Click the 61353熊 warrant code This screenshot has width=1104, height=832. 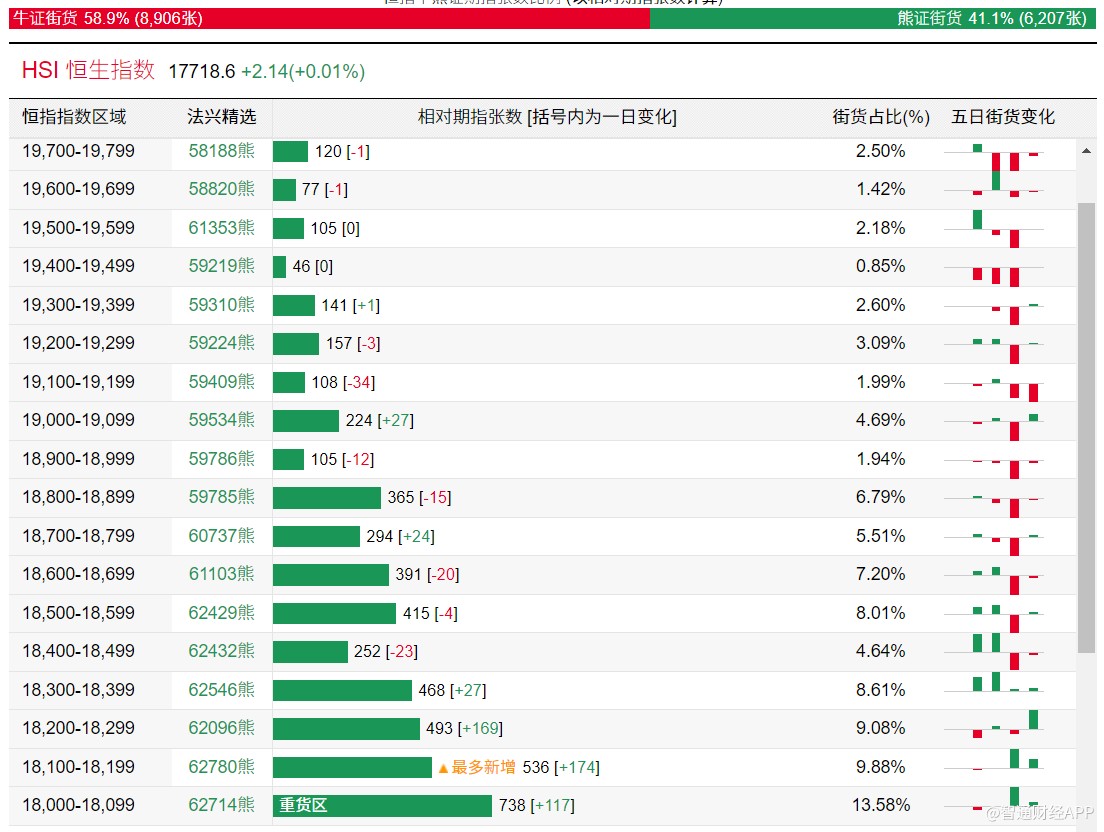click(221, 228)
